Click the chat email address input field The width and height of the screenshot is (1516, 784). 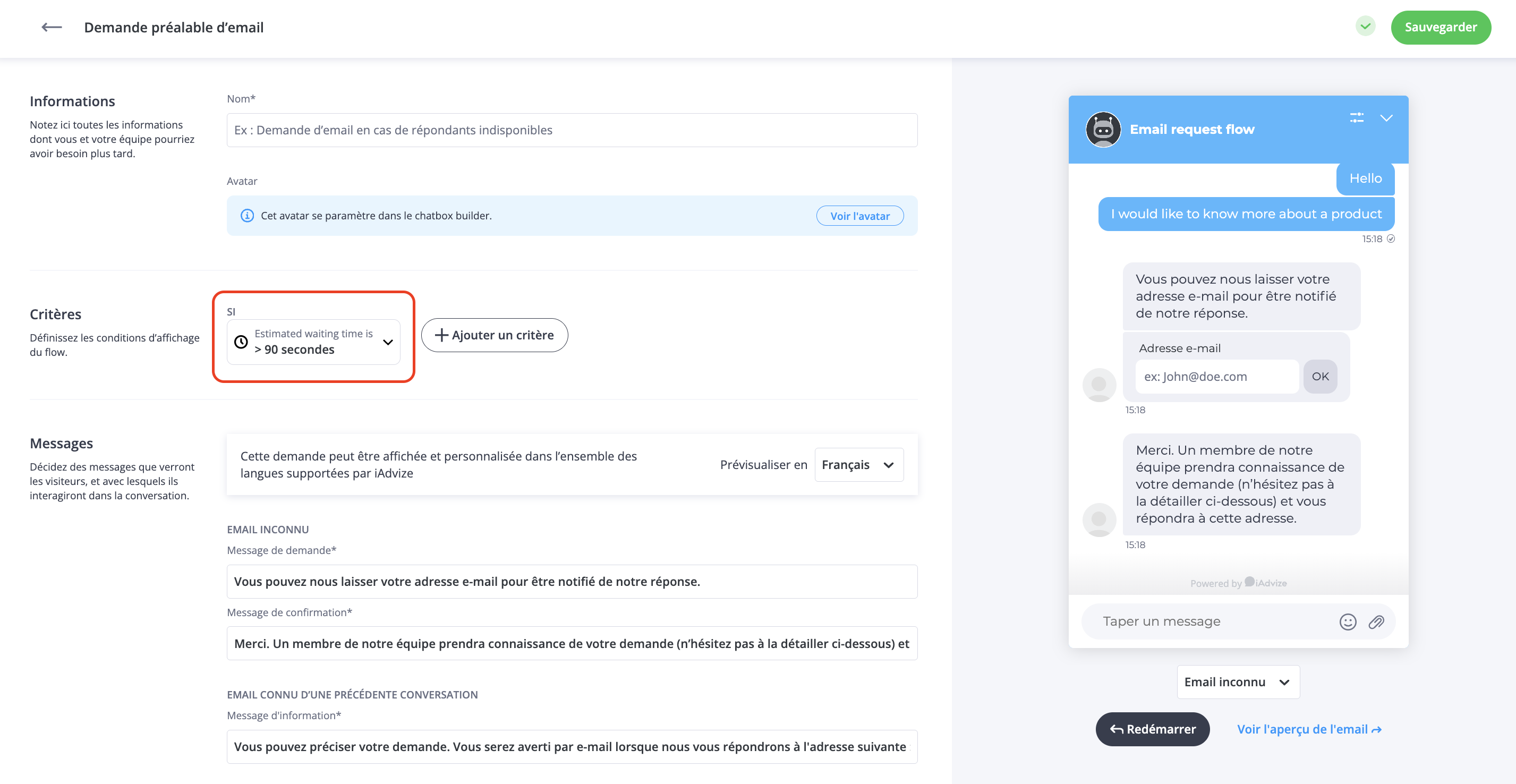(x=1216, y=377)
